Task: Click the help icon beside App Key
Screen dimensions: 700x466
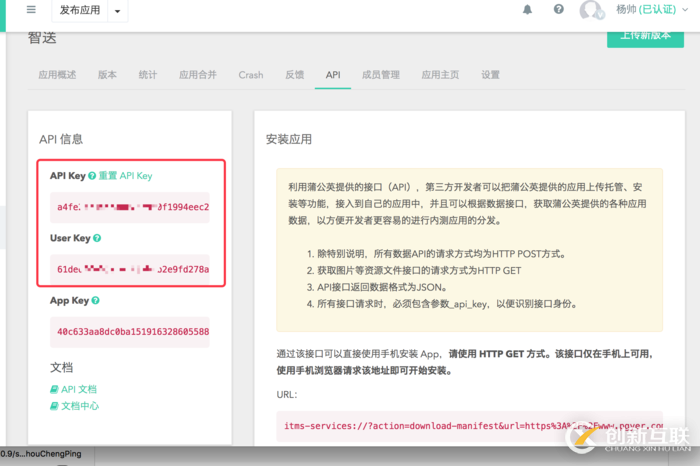Action: pyautogui.click(x=95, y=300)
